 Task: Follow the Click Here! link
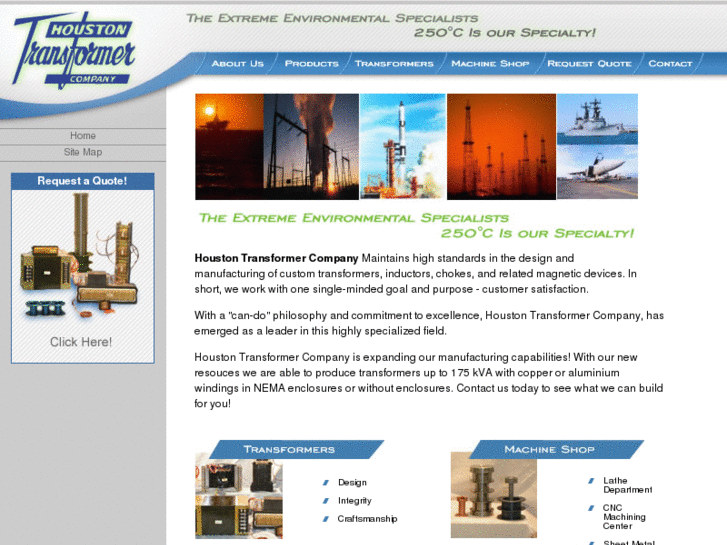tap(81, 342)
